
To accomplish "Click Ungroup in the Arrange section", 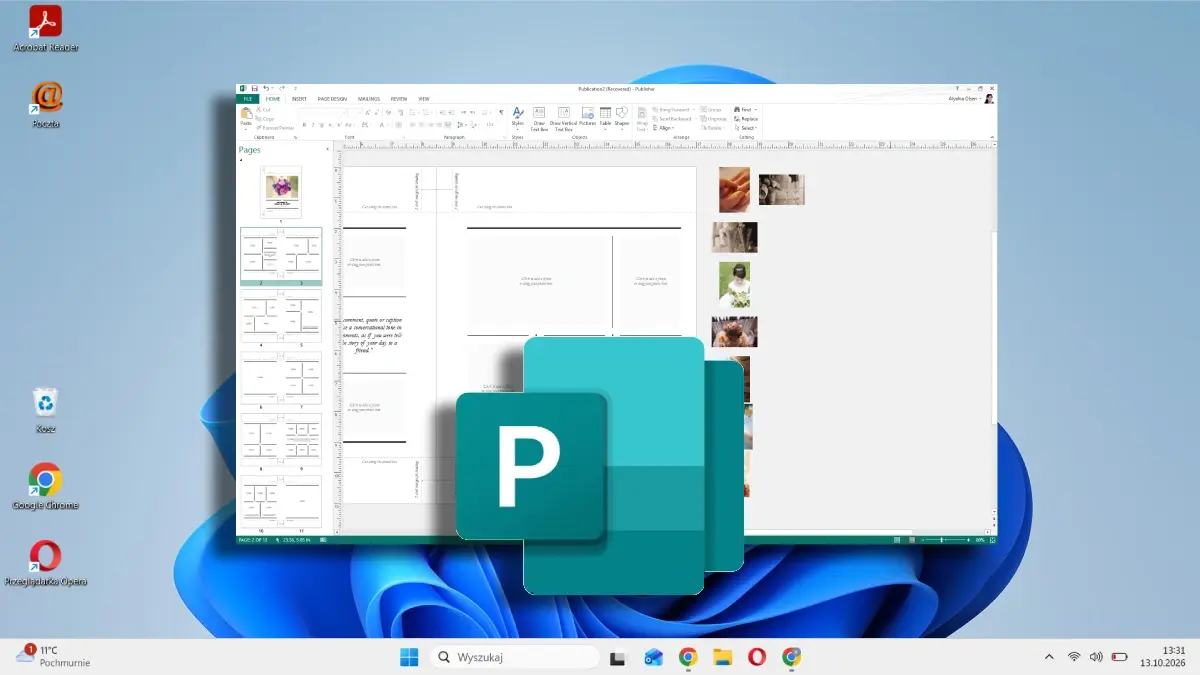I will point(713,119).
